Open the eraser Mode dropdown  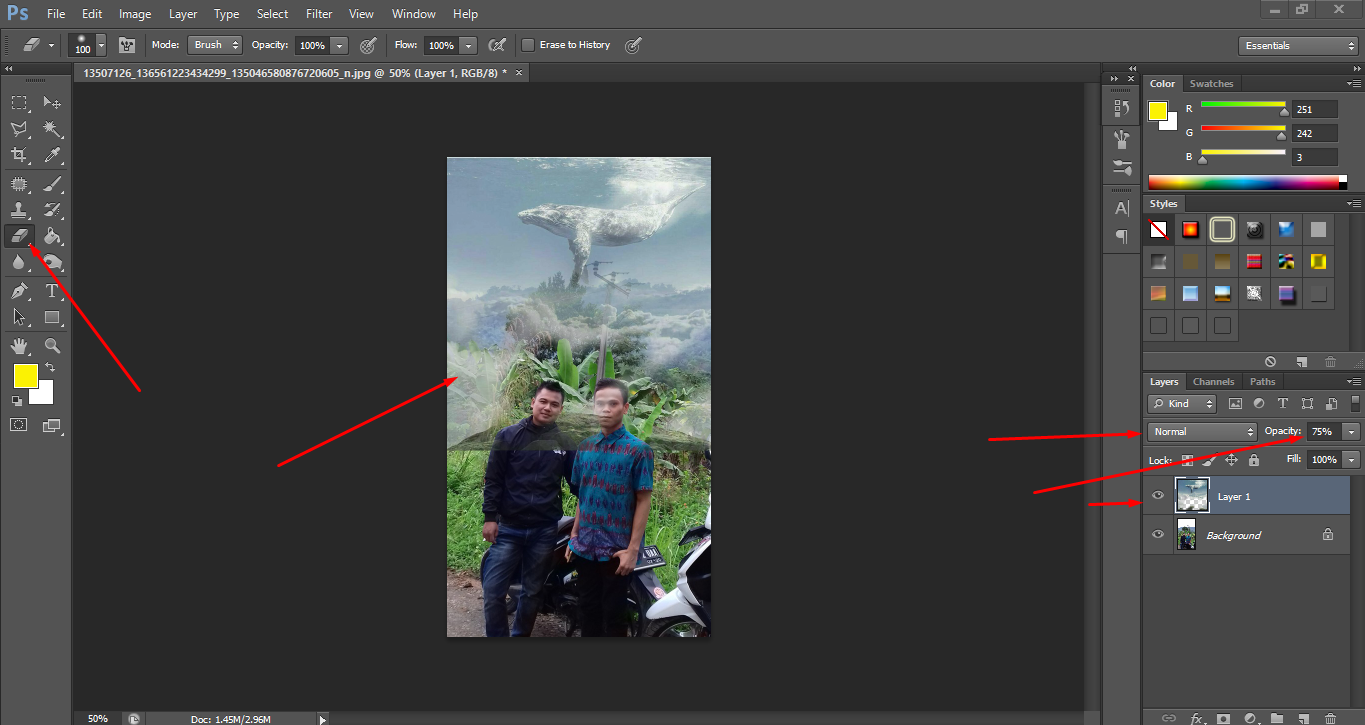(214, 44)
